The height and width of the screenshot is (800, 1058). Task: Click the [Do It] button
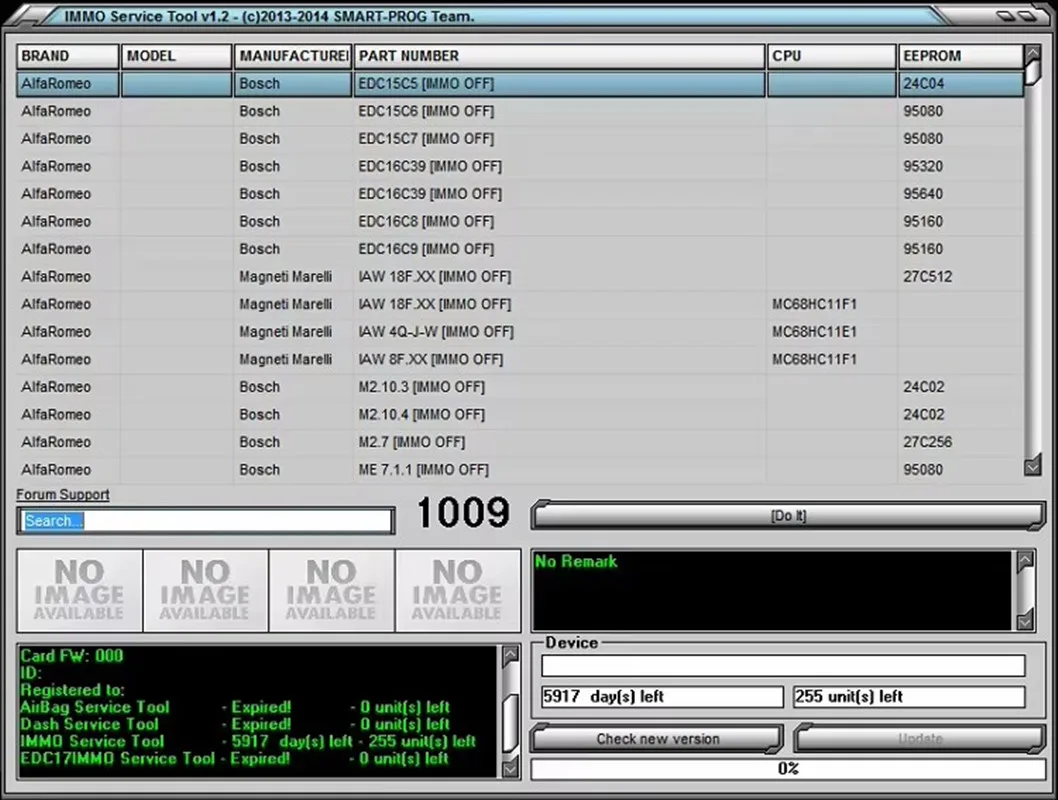[789, 515]
